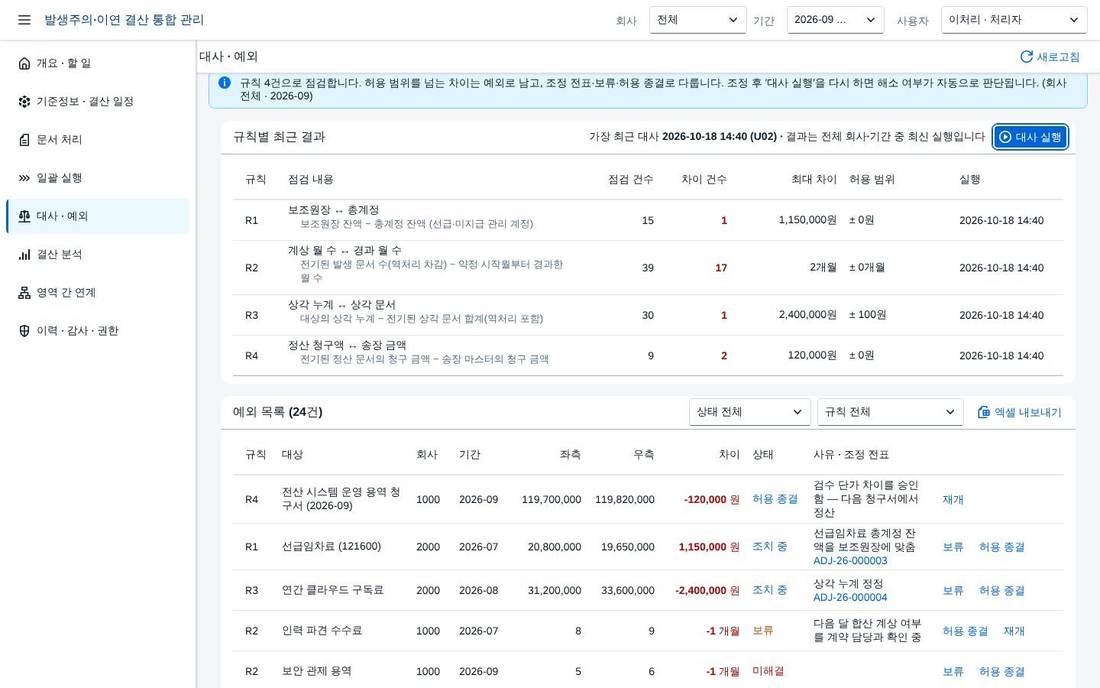The width and height of the screenshot is (1100, 688).
Task: Click 허용 종결 on 선급임차료 row
Action: point(1001,547)
